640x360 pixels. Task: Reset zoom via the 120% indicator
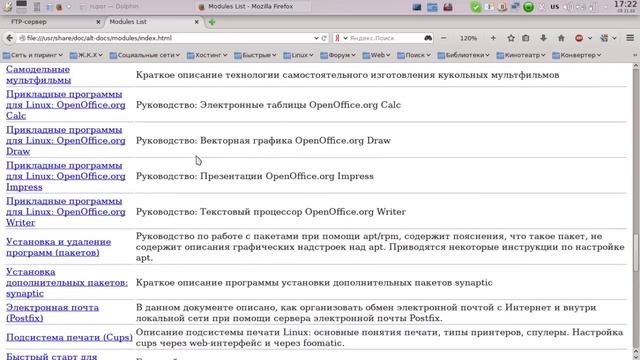coord(468,38)
